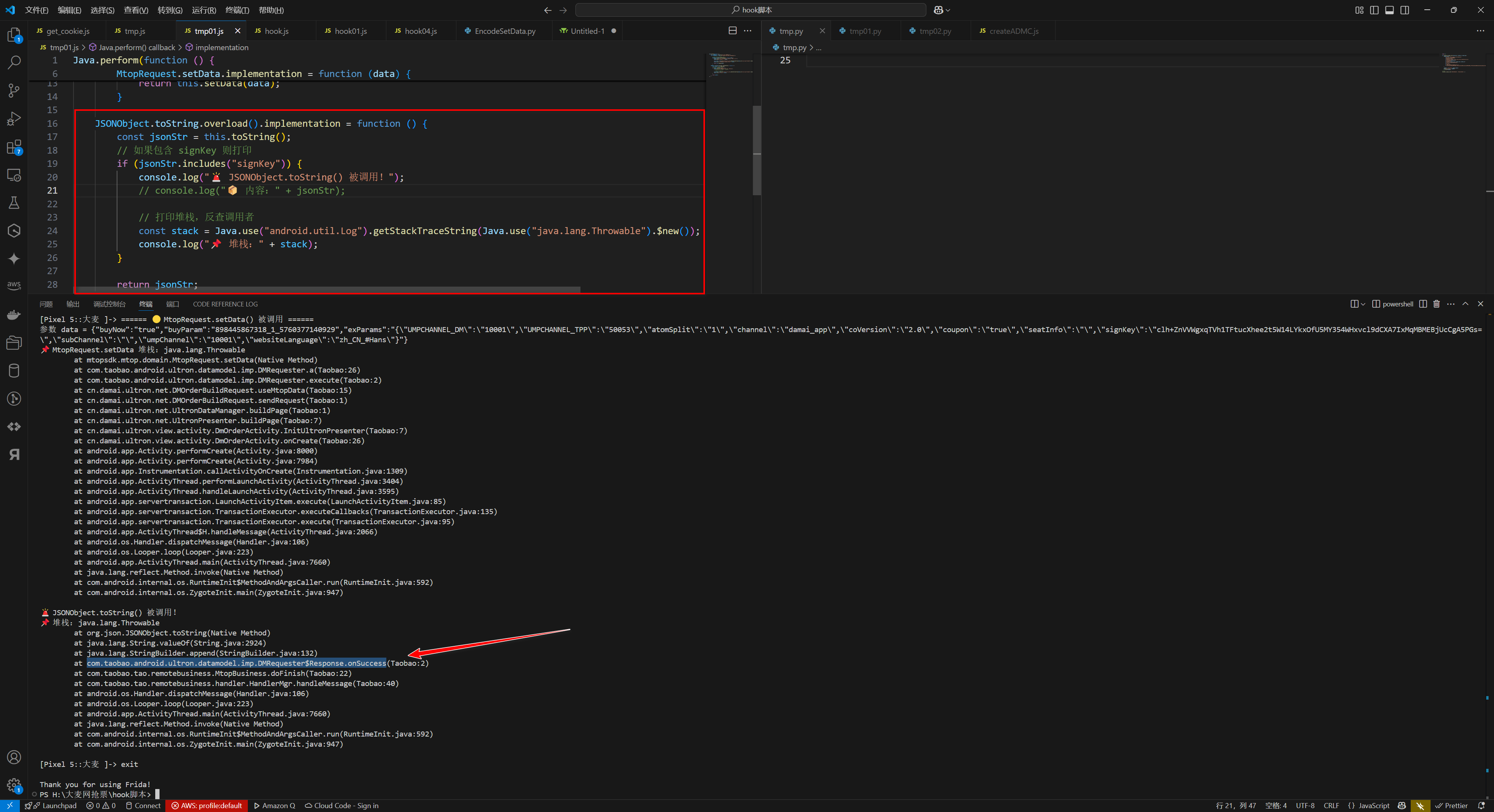Toggle the bottom panel visibility
The width and height of the screenshot is (1494, 812).
(x=1389, y=10)
